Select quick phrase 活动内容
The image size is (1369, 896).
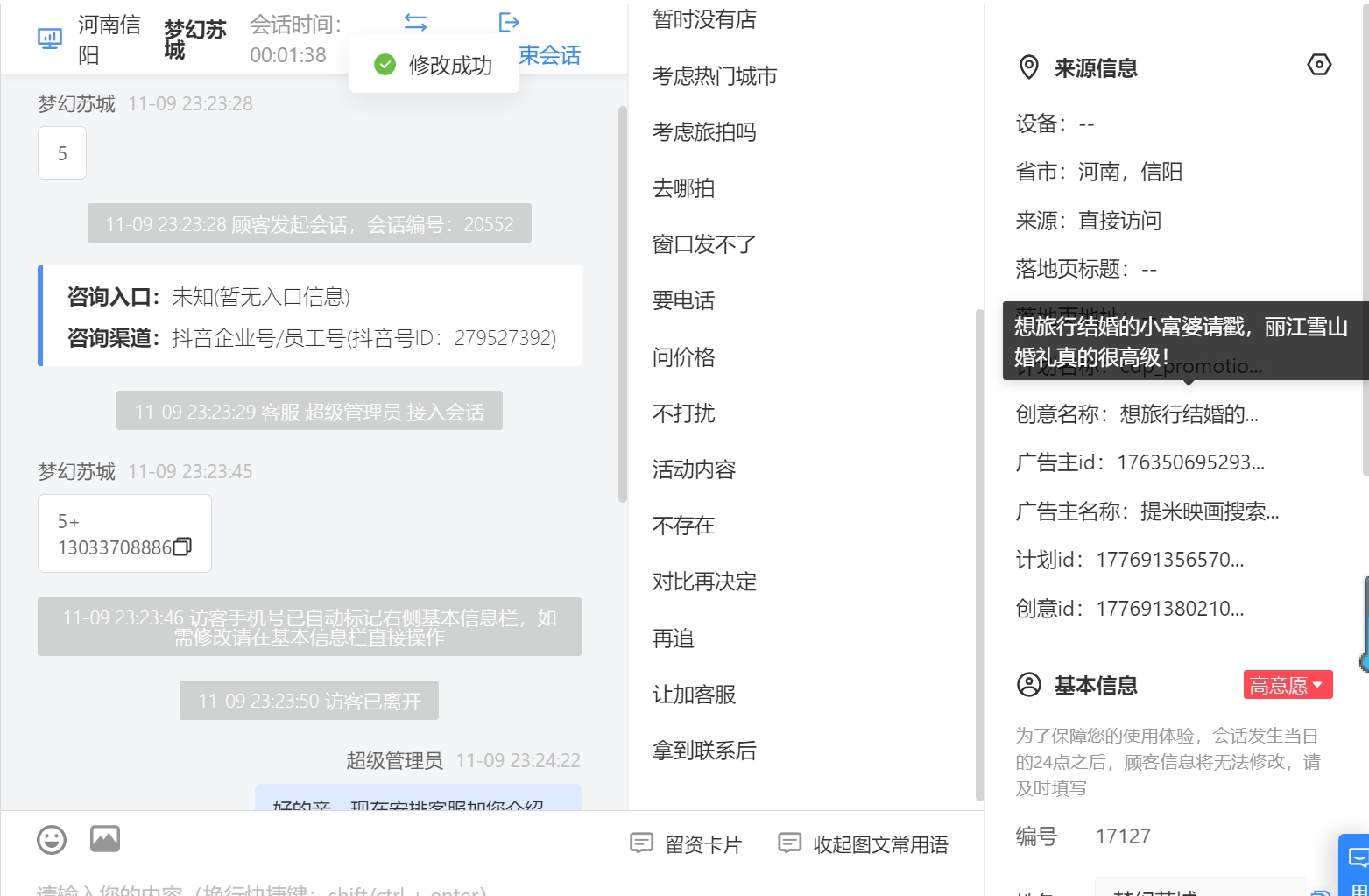click(x=694, y=469)
